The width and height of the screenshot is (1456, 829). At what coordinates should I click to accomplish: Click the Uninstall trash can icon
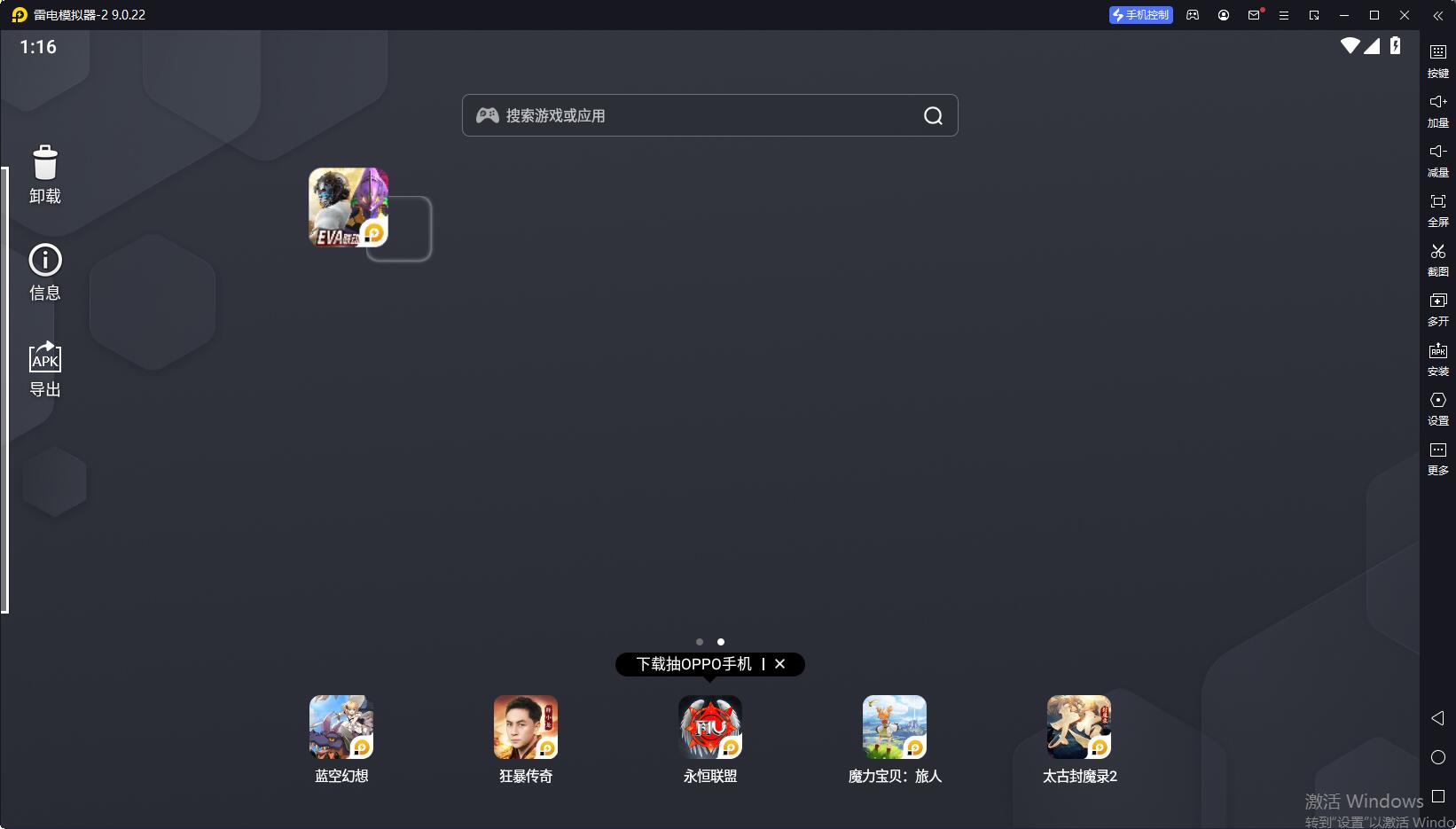point(44,165)
